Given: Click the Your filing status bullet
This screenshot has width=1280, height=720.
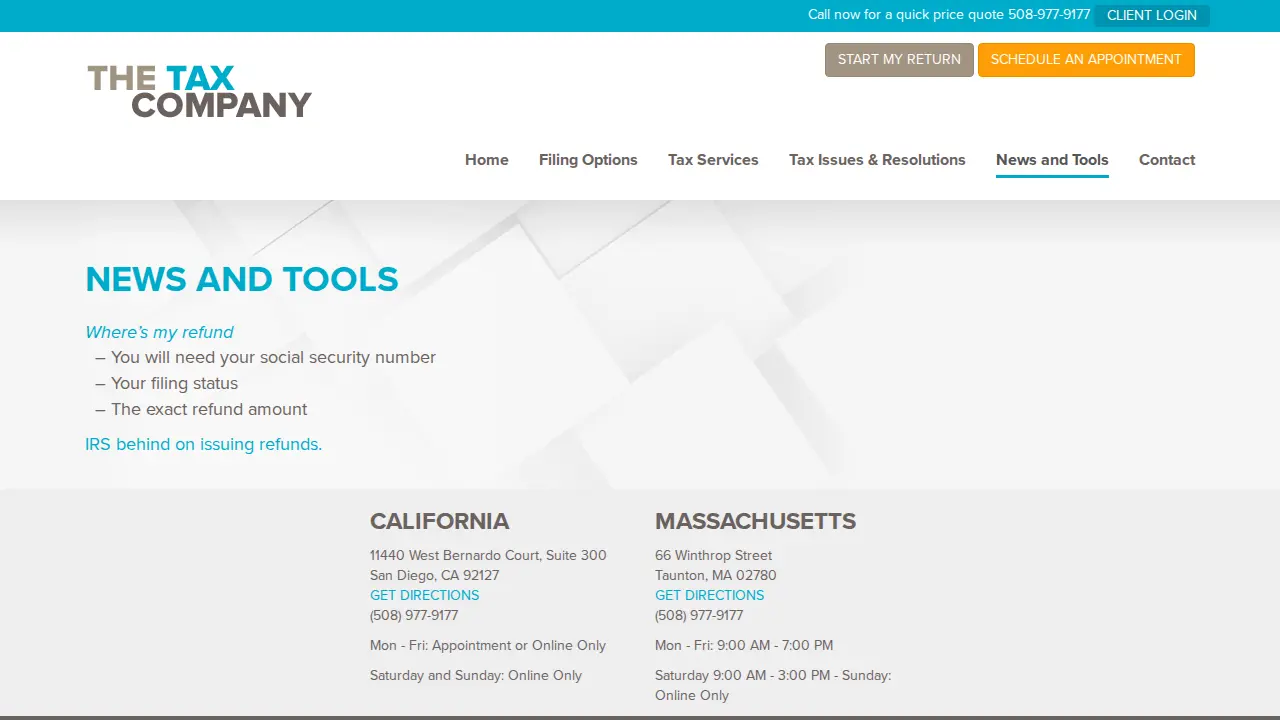Looking at the screenshot, I should coord(174,383).
